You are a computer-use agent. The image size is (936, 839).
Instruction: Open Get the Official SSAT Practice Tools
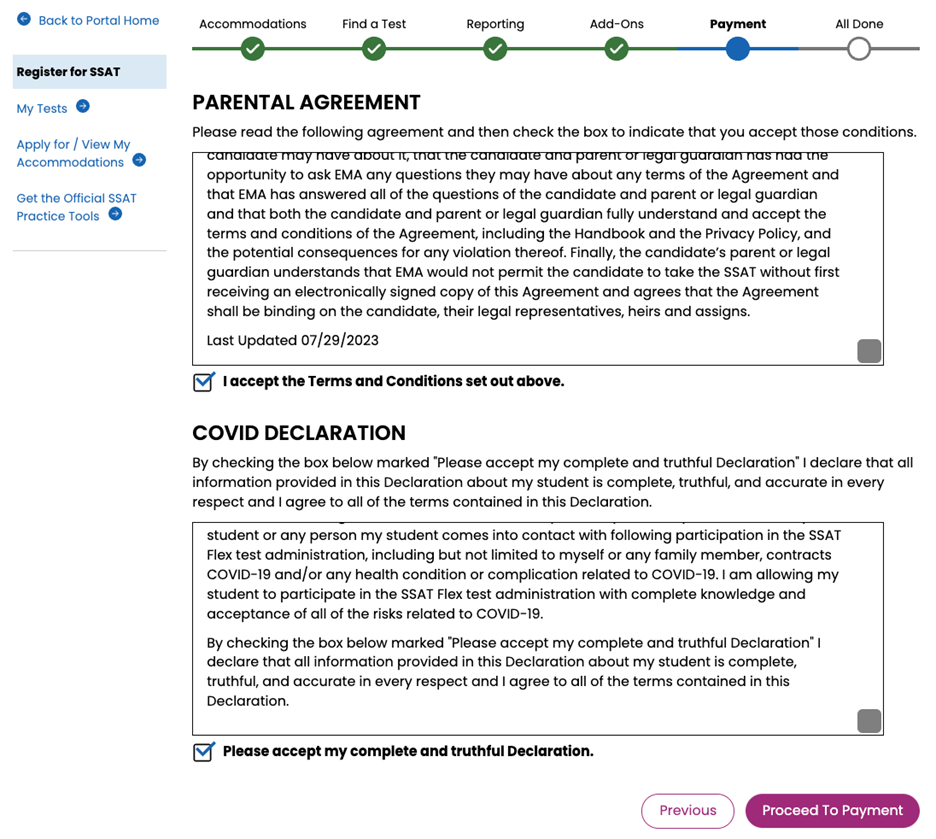[x=76, y=207]
